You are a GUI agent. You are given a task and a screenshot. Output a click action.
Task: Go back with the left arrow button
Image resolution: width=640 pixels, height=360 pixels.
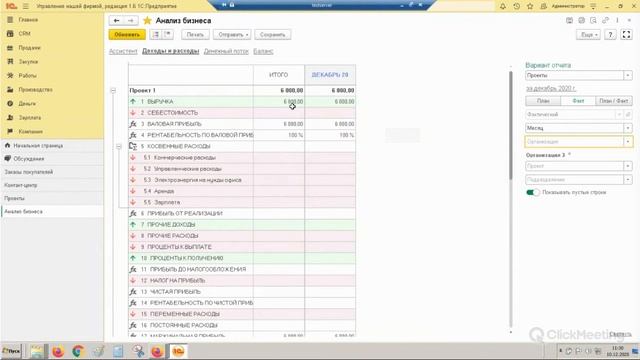[117, 20]
